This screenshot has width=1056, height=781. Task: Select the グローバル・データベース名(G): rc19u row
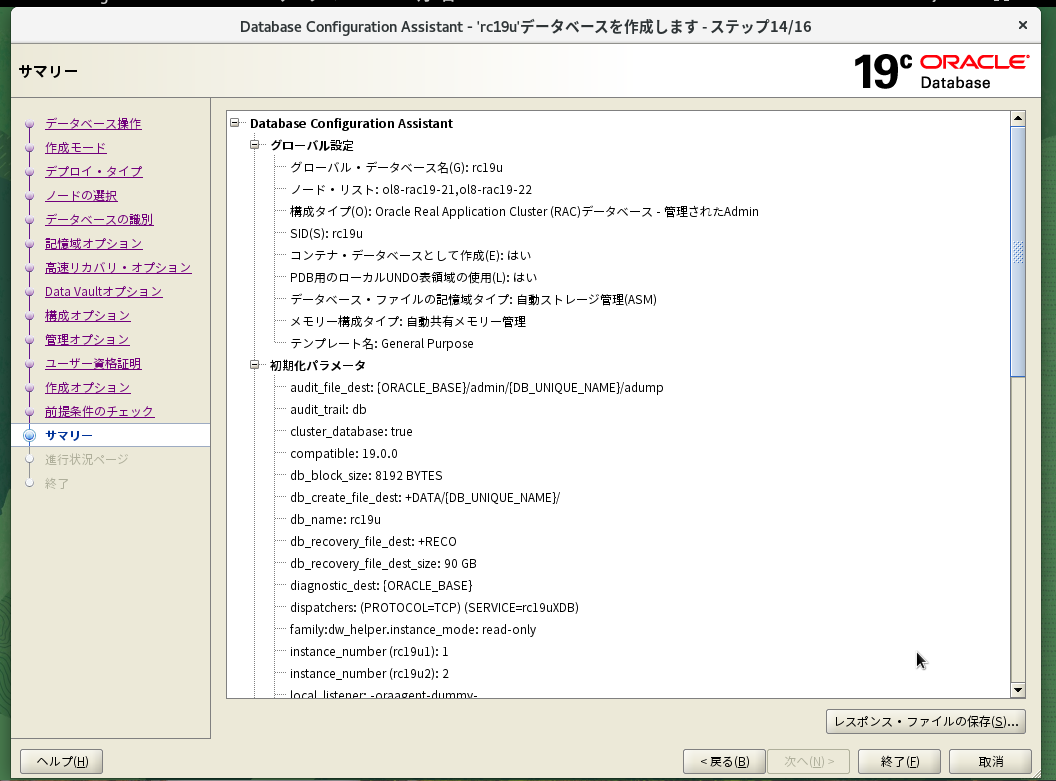pyautogui.click(x=396, y=168)
